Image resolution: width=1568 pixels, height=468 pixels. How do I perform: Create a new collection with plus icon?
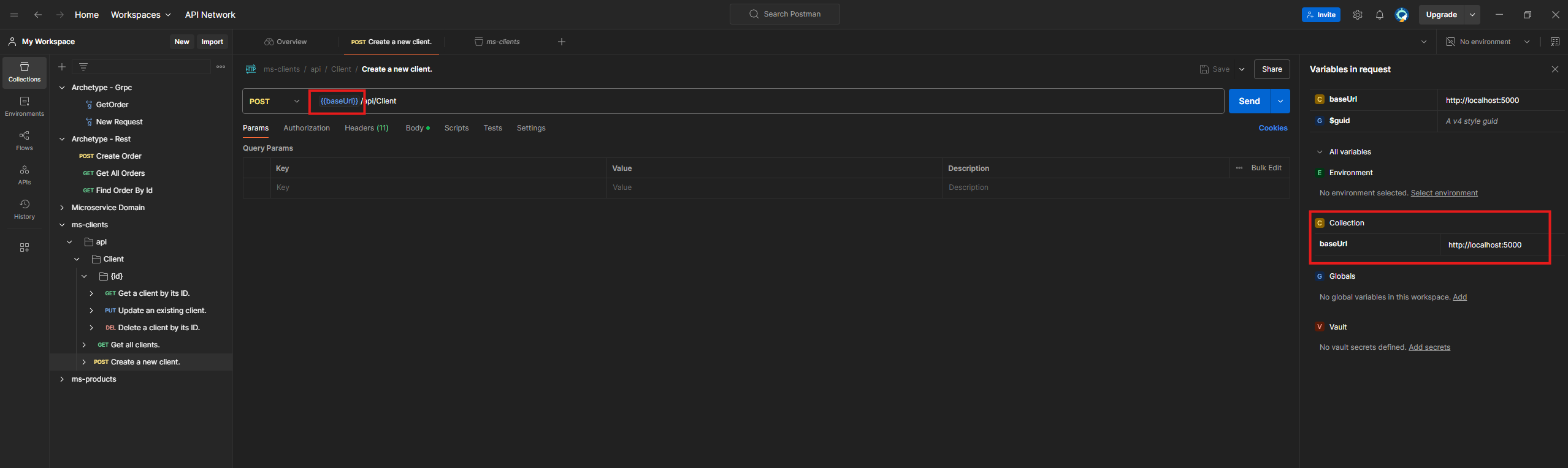[x=62, y=67]
